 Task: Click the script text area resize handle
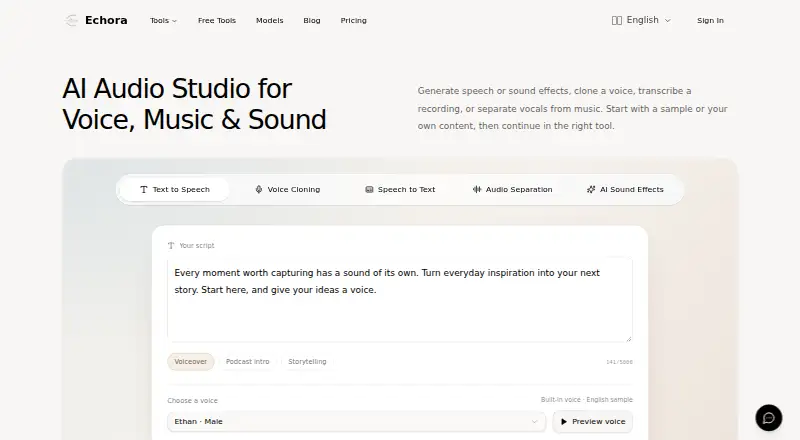click(629, 338)
